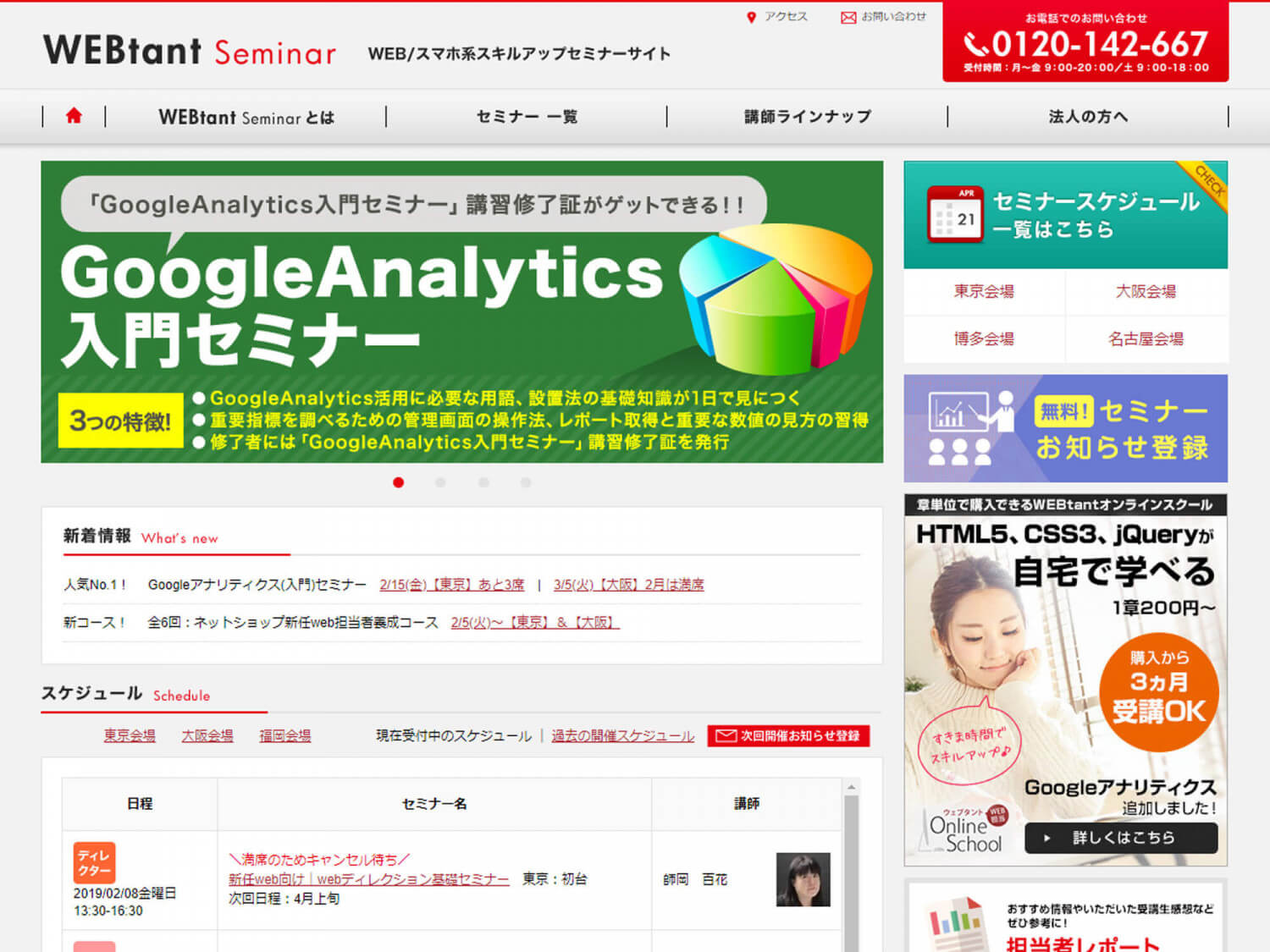This screenshot has width=1270, height=952.
Task: Click the ディレクター orange category tag
Action: 94,862
